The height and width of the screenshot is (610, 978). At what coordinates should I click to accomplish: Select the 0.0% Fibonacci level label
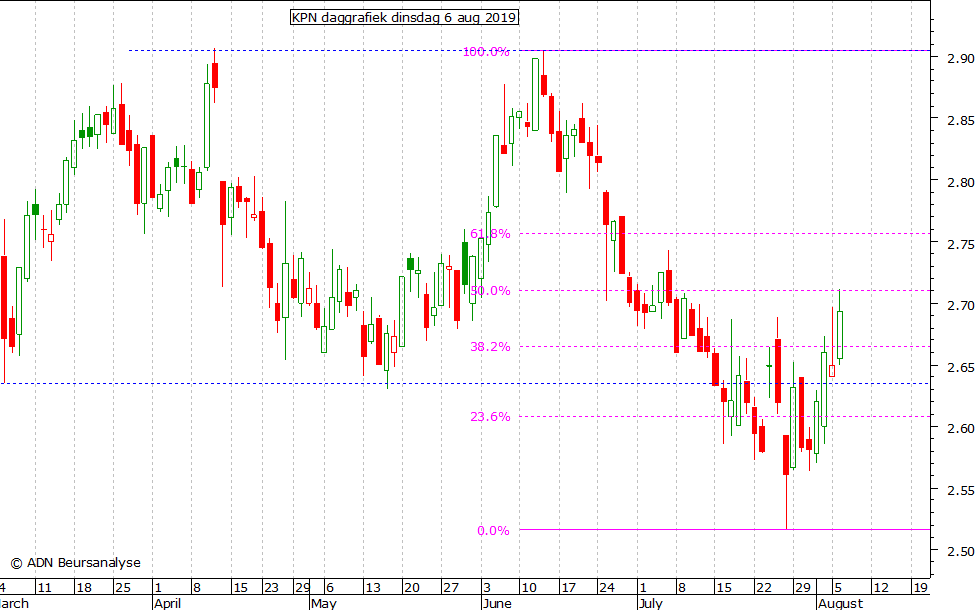pyautogui.click(x=493, y=531)
